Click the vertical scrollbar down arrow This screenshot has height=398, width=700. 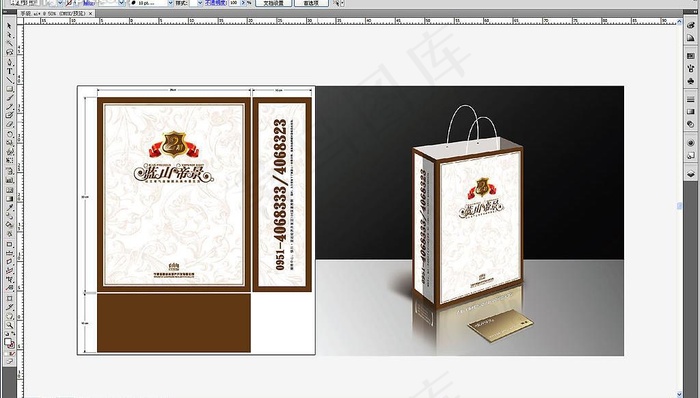(679, 394)
